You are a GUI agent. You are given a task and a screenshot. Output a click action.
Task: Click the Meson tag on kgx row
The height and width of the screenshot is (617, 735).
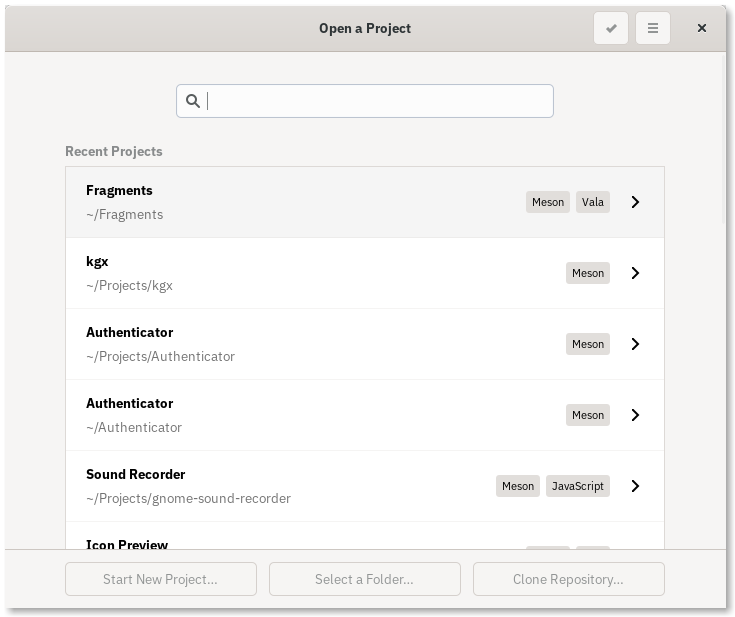[588, 273]
